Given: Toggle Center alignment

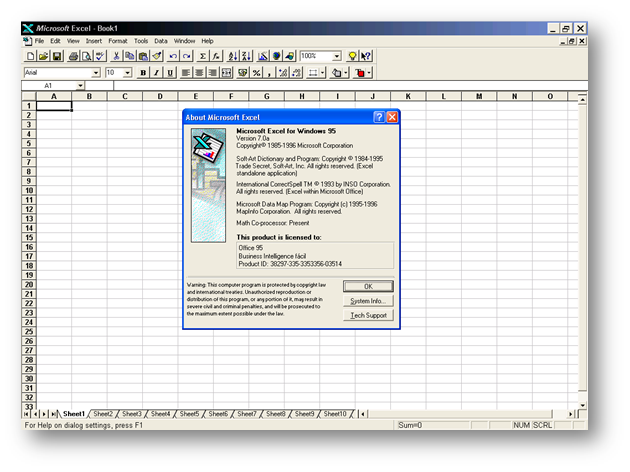Looking at the screenshot, I should (199, 73).
